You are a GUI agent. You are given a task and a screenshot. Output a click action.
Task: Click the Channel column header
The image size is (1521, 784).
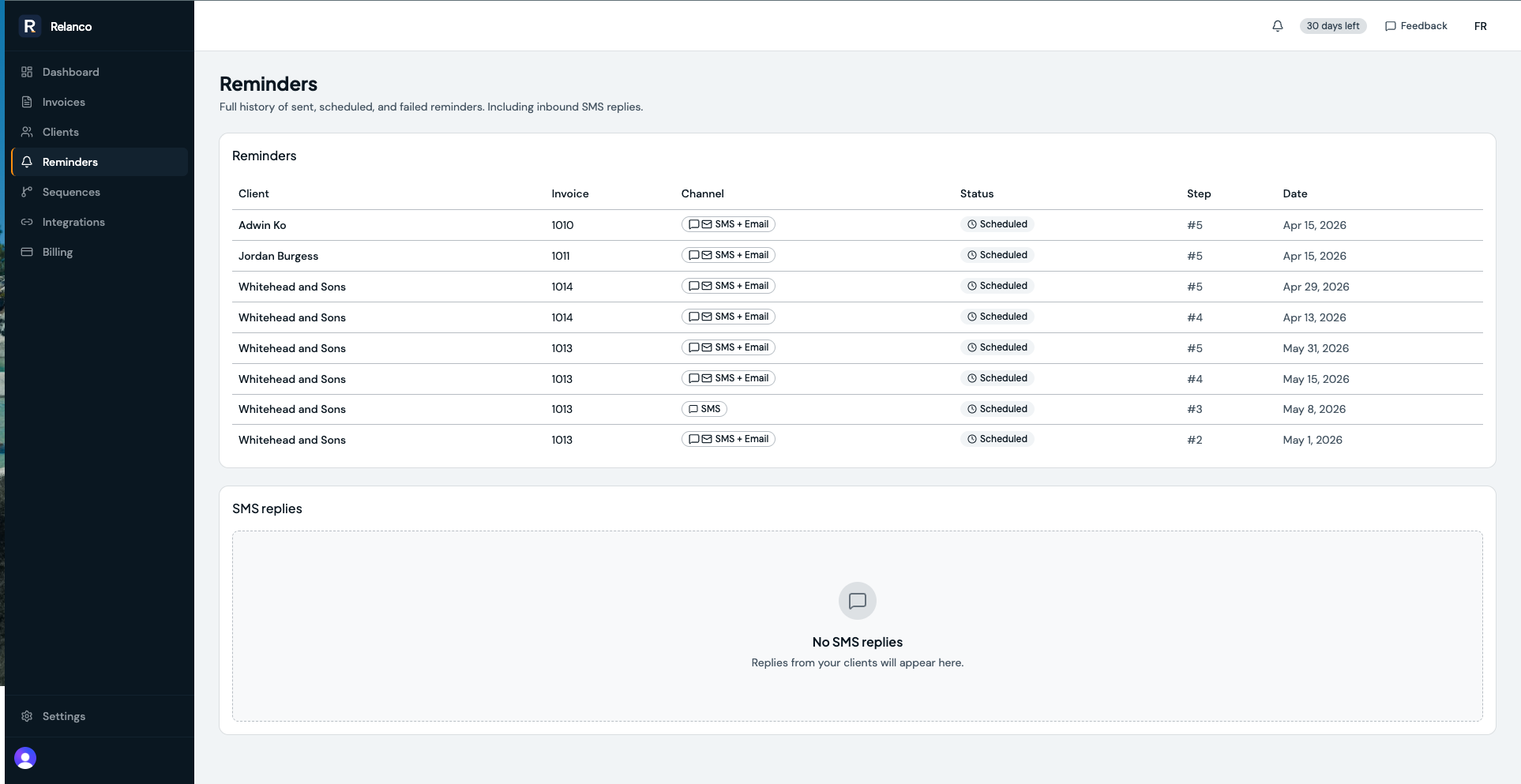(703, 193)
